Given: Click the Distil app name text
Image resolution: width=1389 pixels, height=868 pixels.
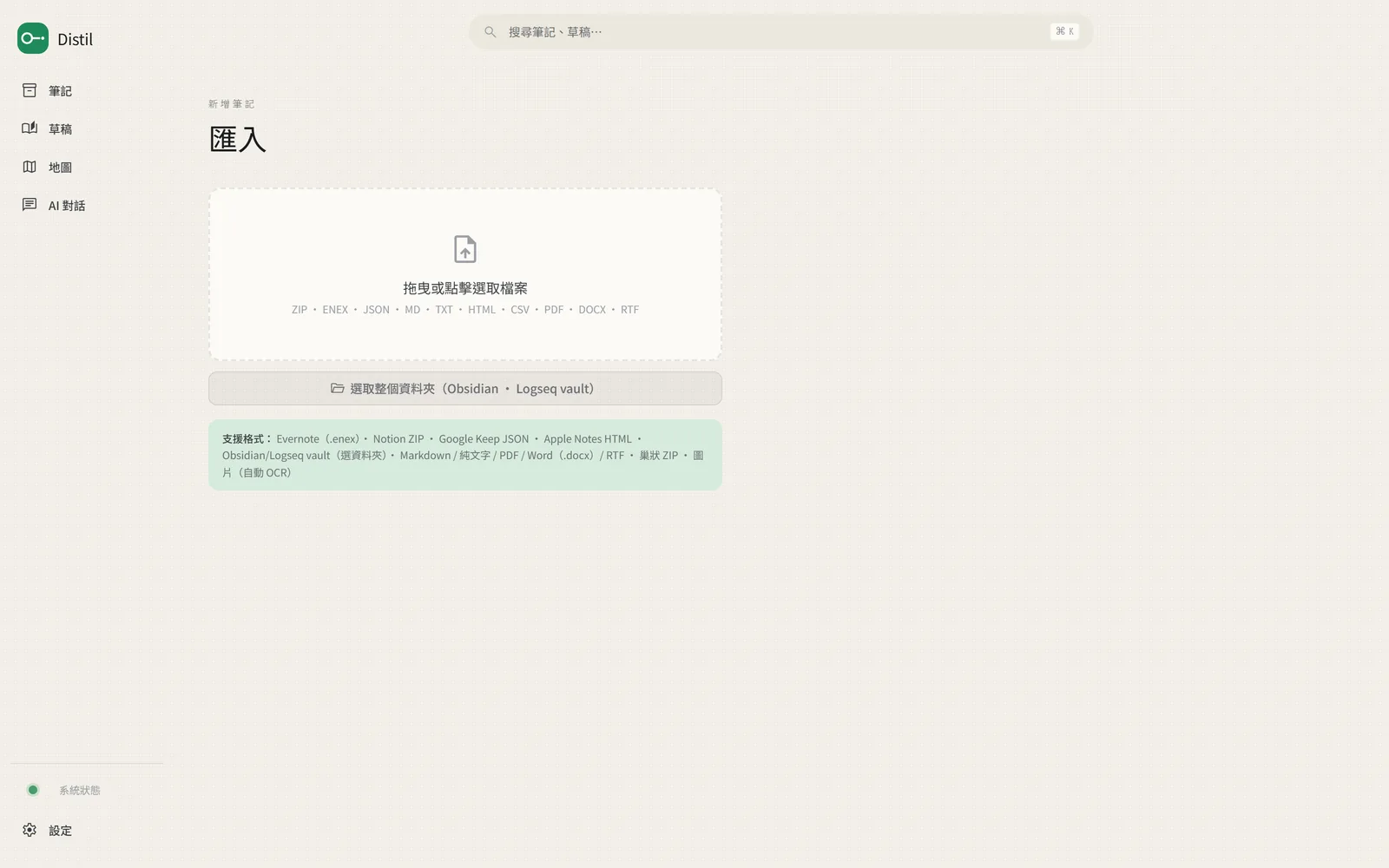Looking at the screenshot, I should tap(75, 39).
